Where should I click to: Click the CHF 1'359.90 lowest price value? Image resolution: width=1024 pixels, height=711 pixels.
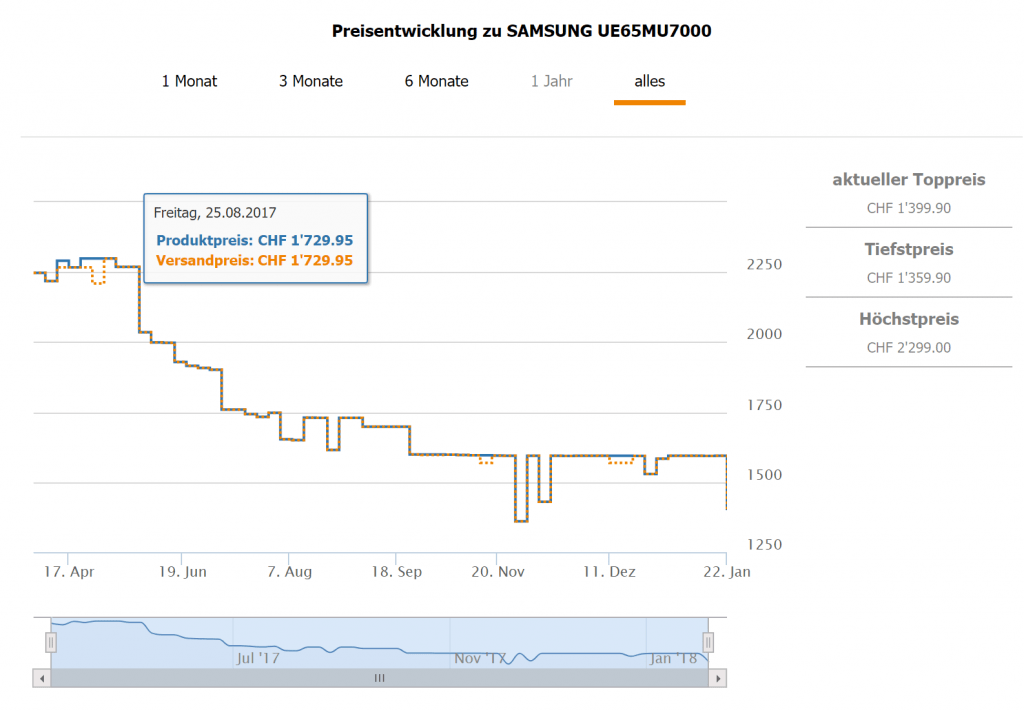(908, 278)
